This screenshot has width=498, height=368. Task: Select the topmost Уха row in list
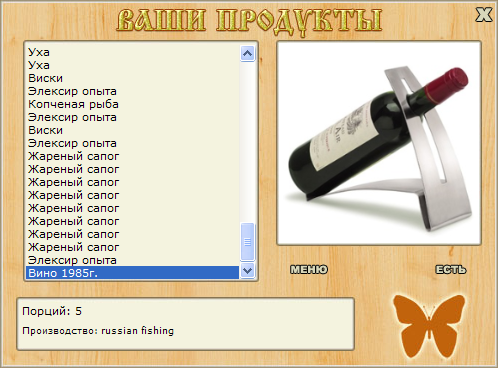tap(132, 52)
